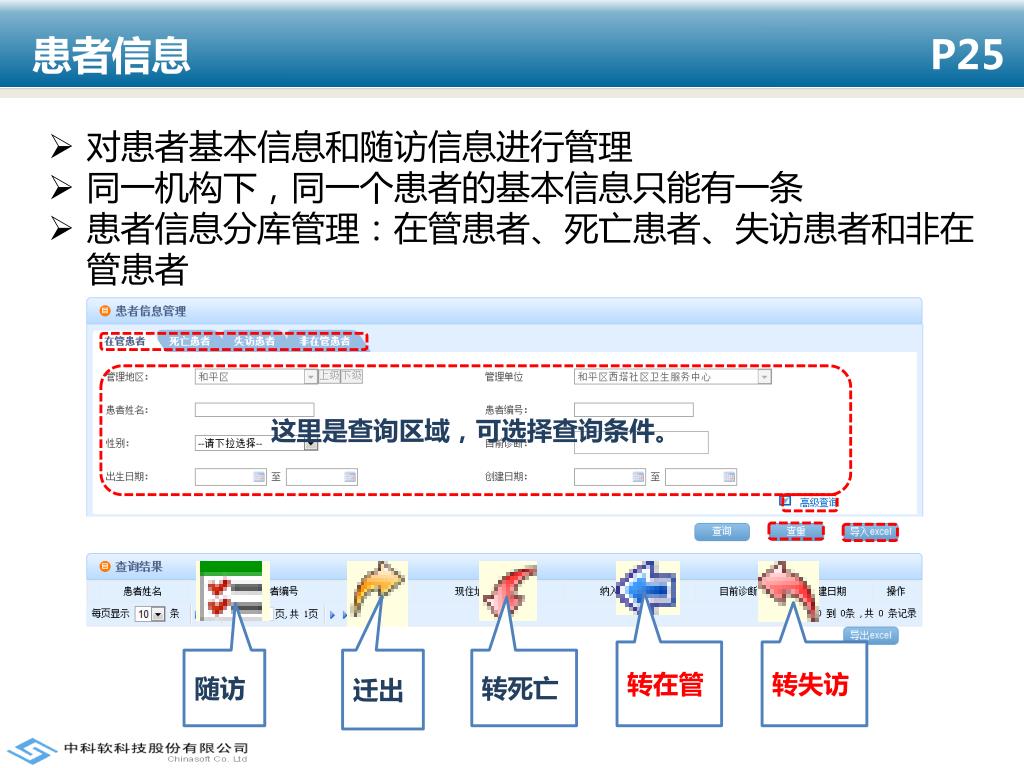This screenshot has width=1024, height=768.
Task: Click the 查询结果 panel header icon
Action: tap(104, 566)
